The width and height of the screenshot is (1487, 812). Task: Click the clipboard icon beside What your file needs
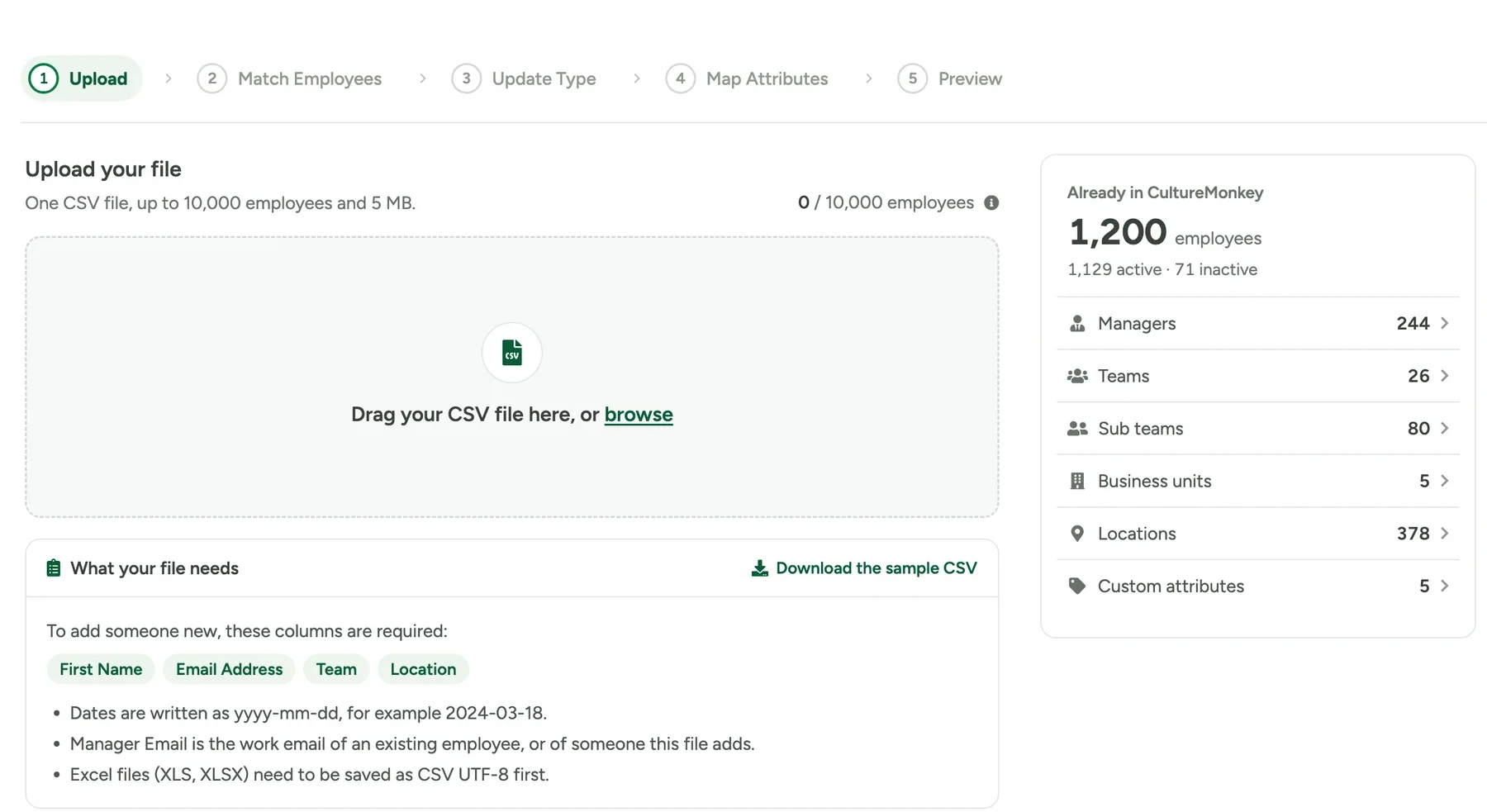pyautogui.click(x=54, y=568)
